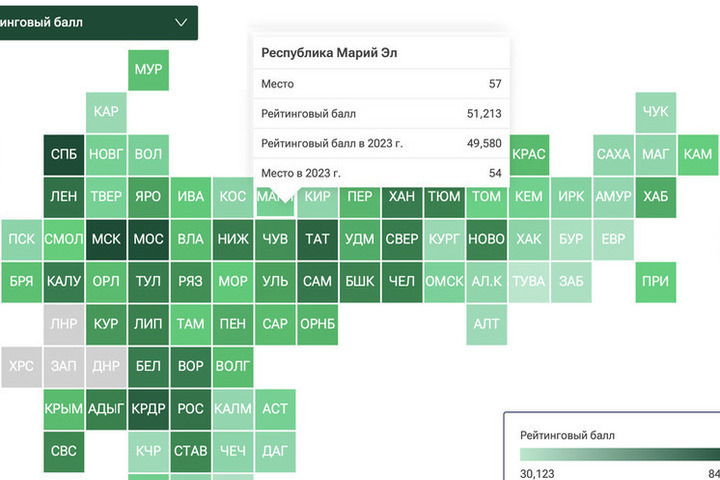Image resolution: width=720 pixels, height=480 pixels.
Task: Click the НОВО region tile
Action: click(x=486, y=240)
